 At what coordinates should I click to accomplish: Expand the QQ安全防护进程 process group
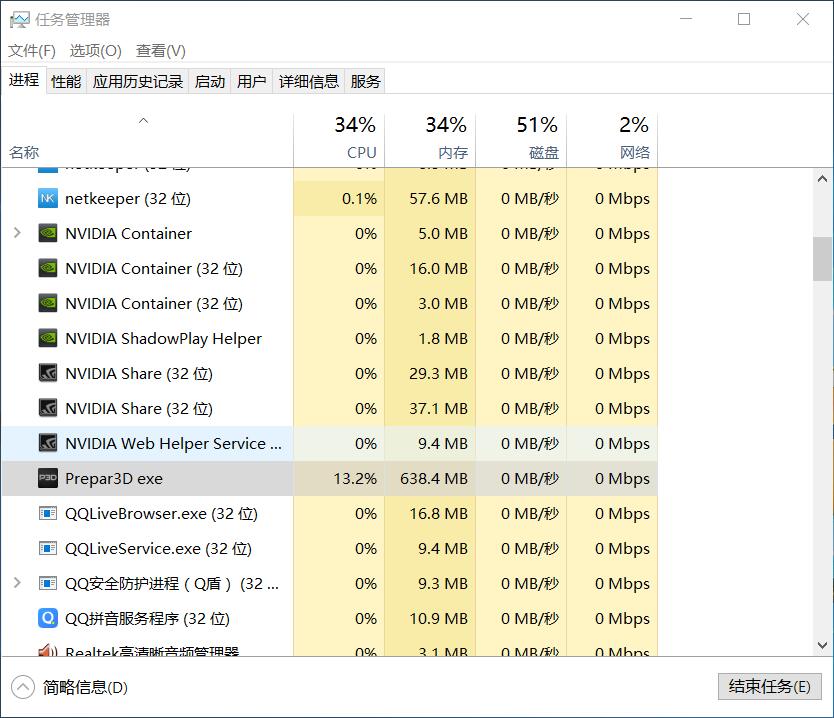[x=17, y=583]
